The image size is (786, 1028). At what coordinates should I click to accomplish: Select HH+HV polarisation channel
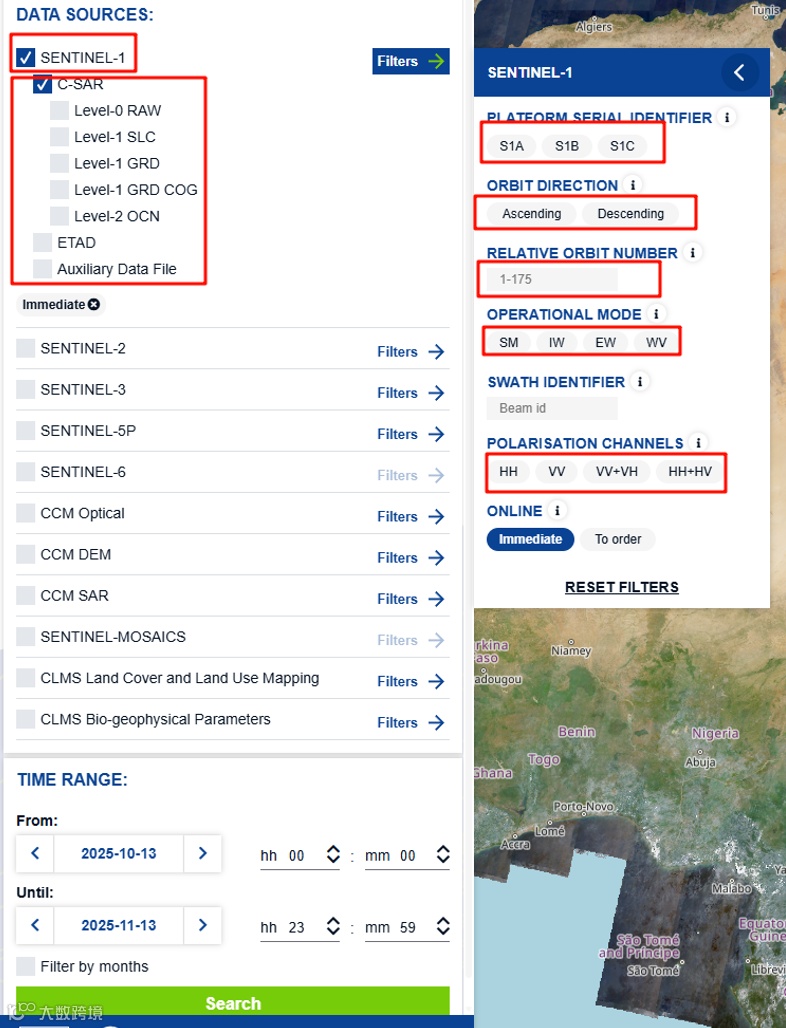click(690, 471)
